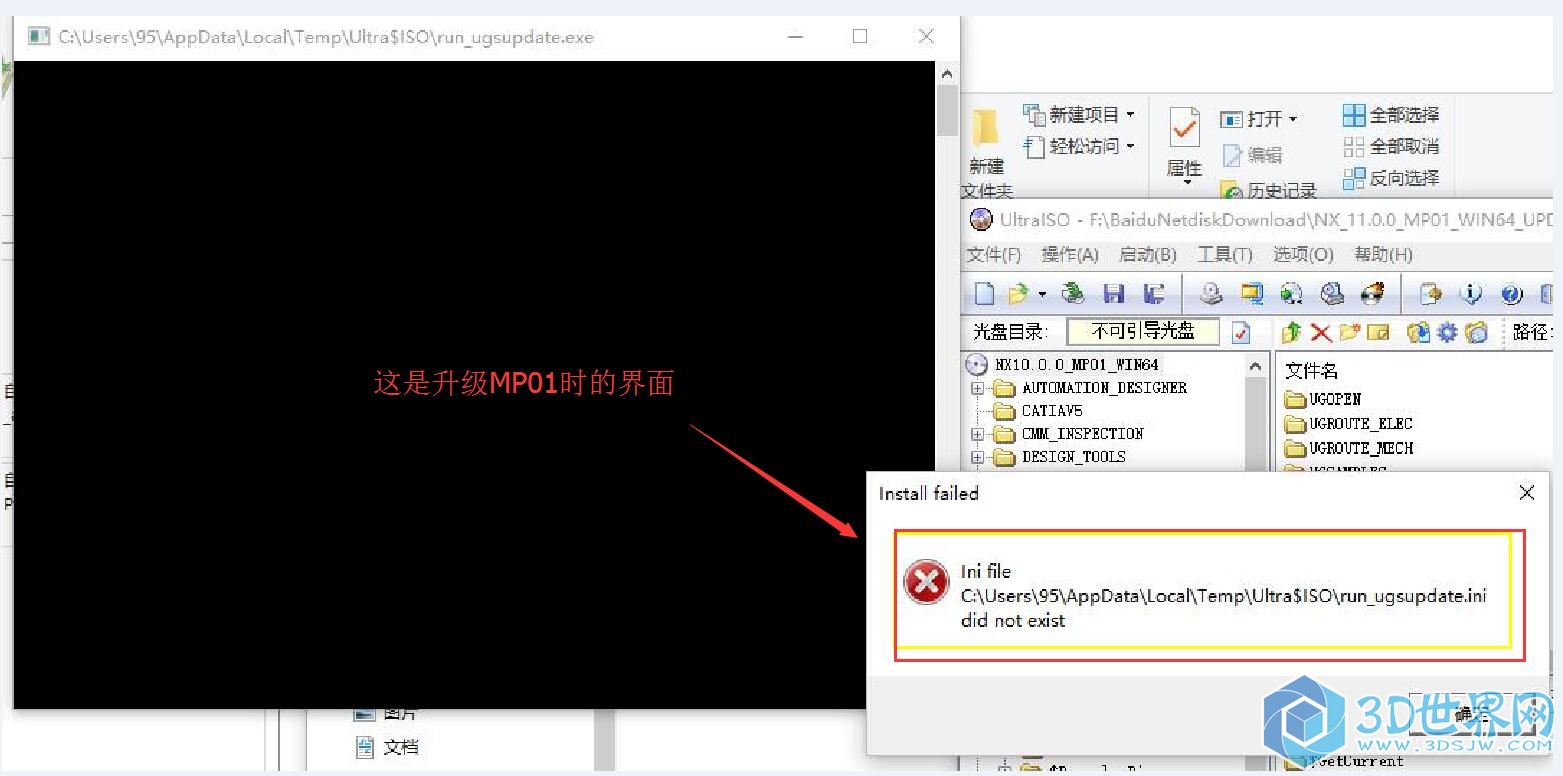Open the 操作(A) menu in UltraISO

(x=1070, y=255)
